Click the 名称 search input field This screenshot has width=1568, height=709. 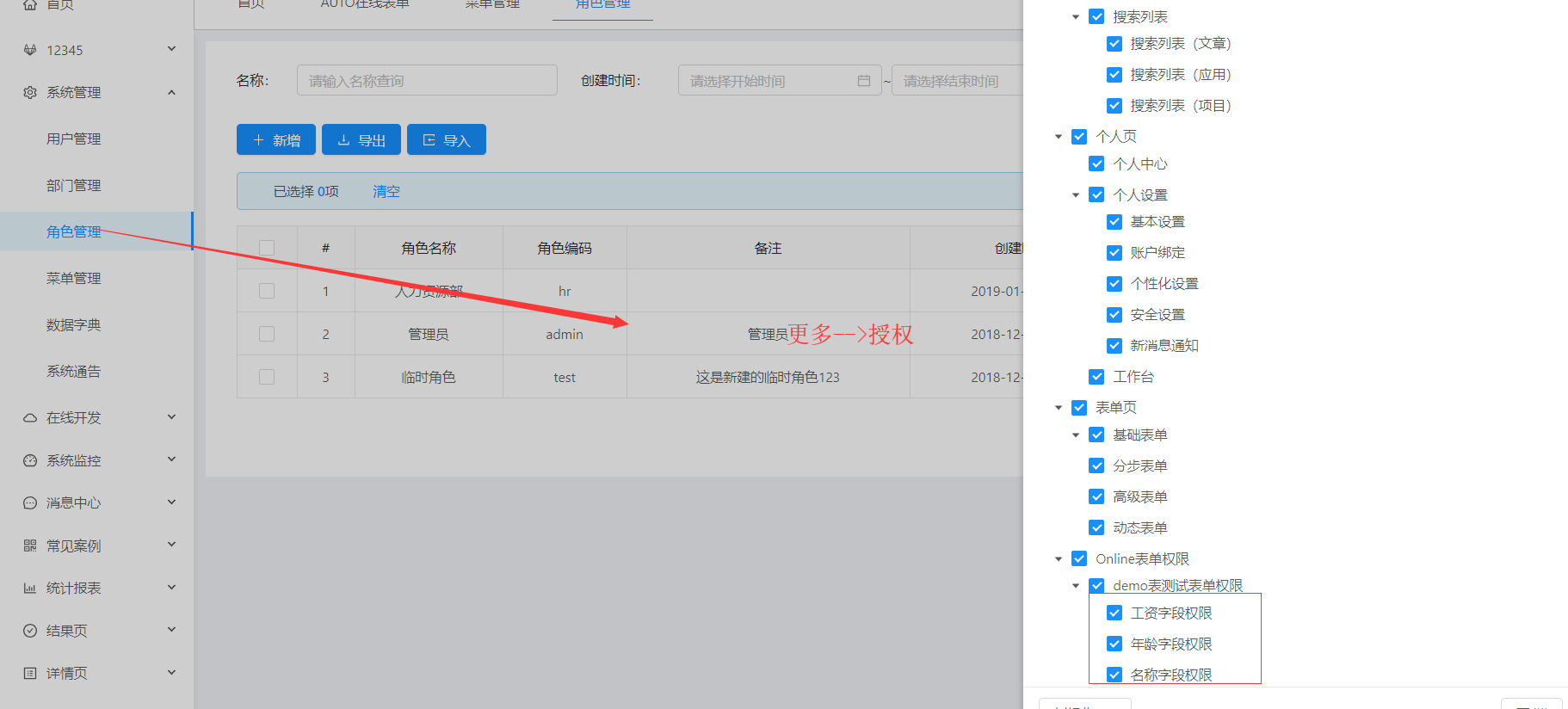pyautogui.click(x=427, y=80)
